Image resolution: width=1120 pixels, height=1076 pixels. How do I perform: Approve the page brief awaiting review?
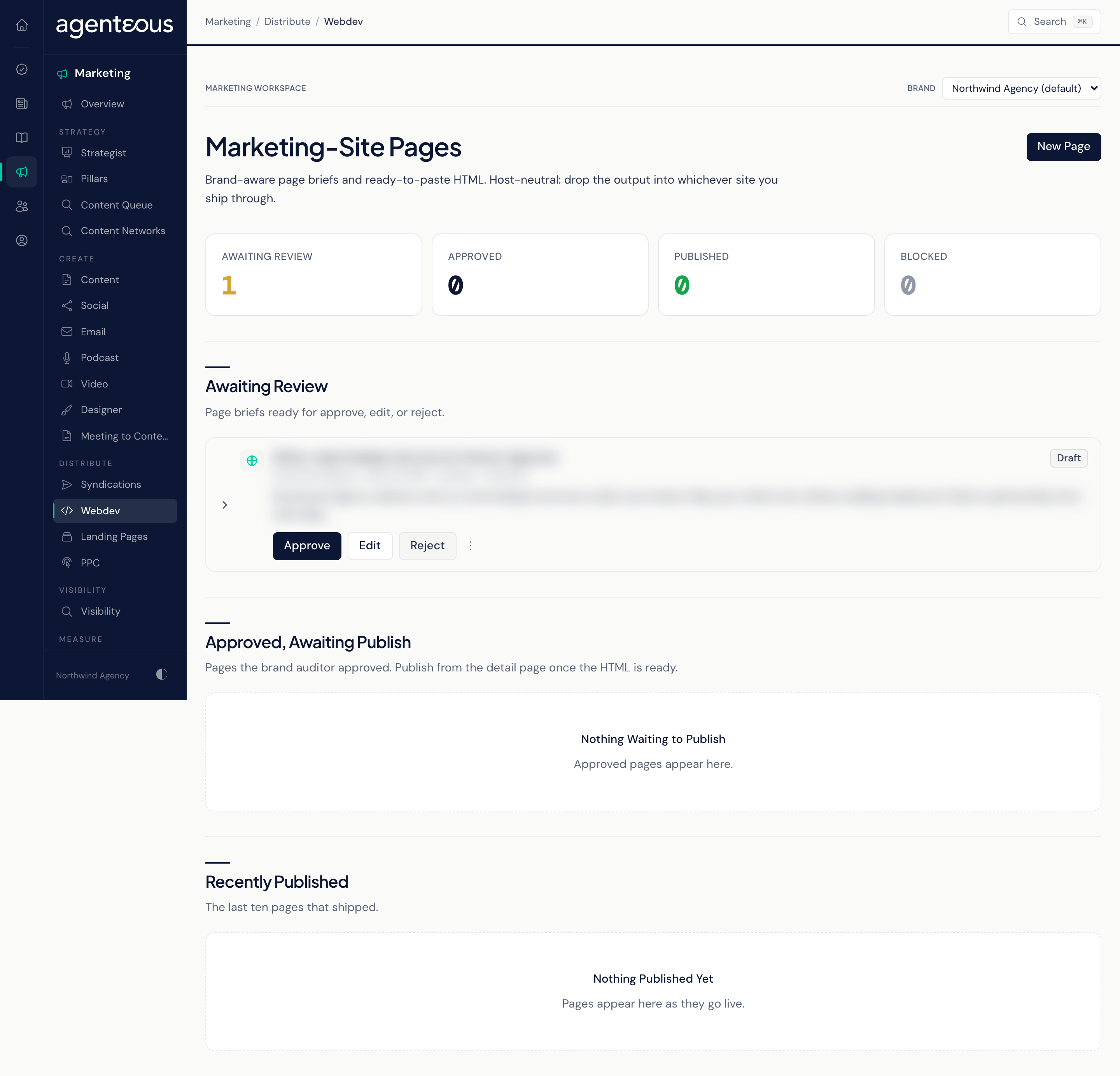point(307,546)
